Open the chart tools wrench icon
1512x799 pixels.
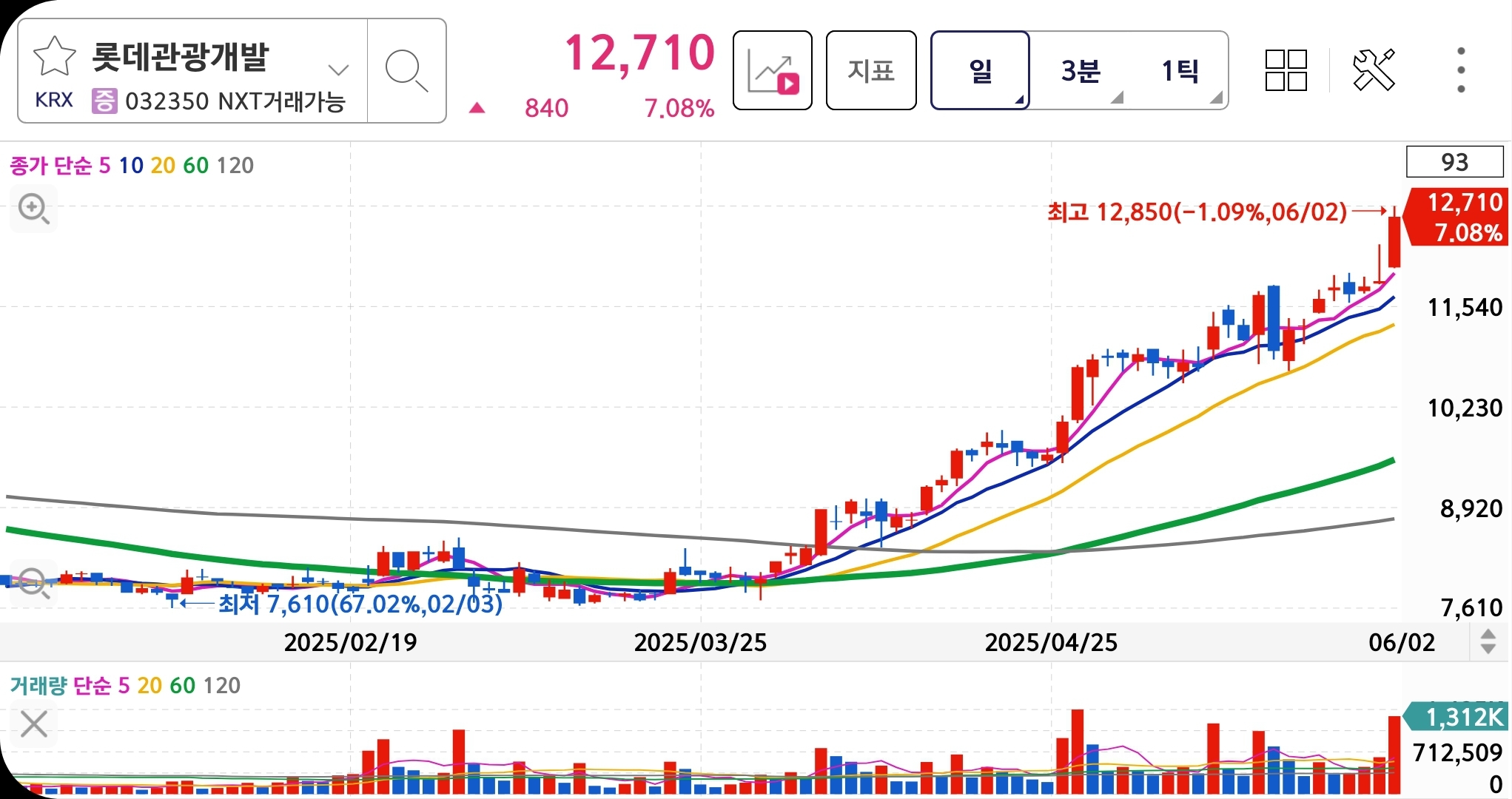click(x=1374, y=70)
